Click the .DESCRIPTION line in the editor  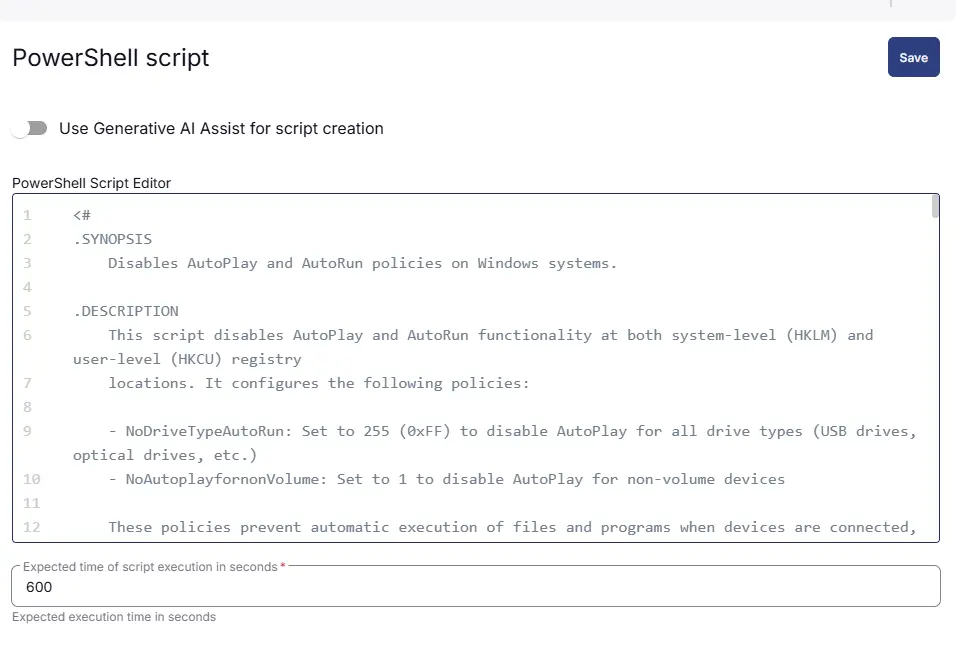[x=126, y=311]
